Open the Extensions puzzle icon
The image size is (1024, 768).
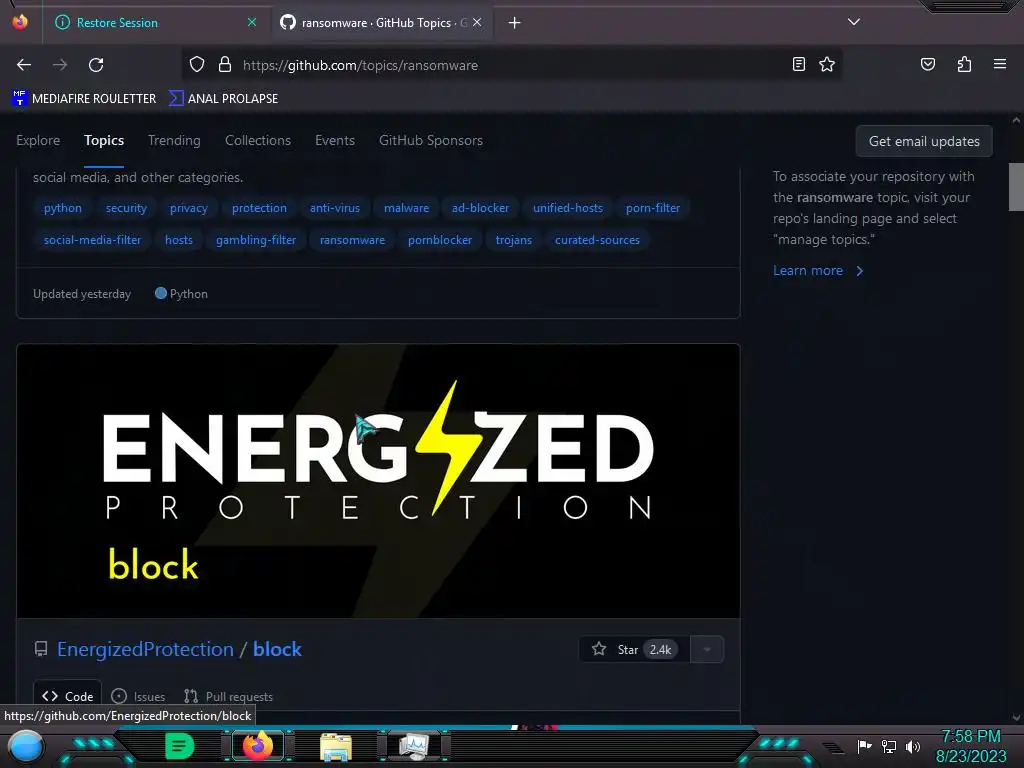pos(964,64)
